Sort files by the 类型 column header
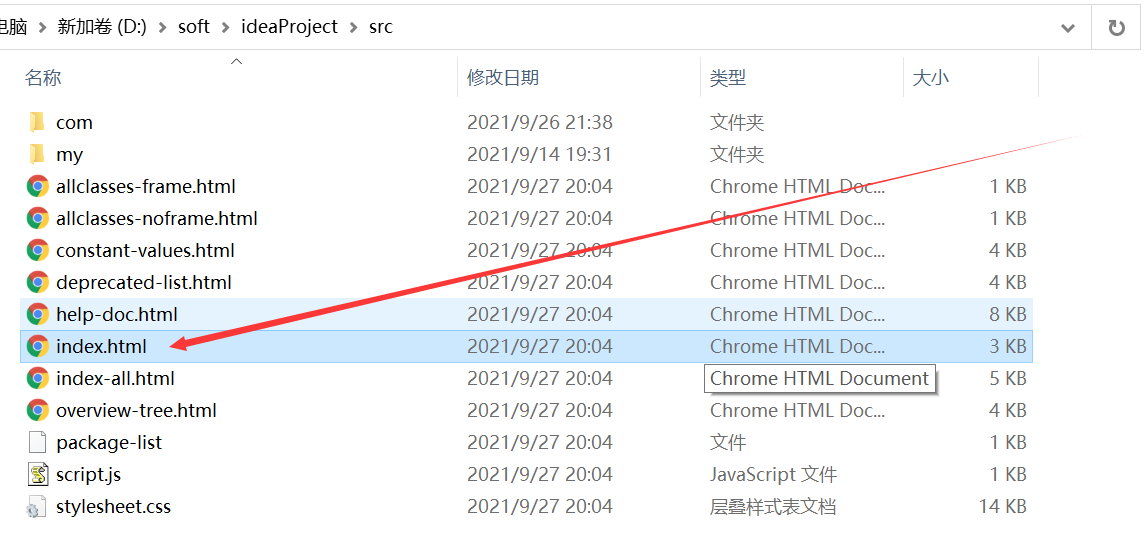Screen dimensions: 1147x545 (728, 77)
